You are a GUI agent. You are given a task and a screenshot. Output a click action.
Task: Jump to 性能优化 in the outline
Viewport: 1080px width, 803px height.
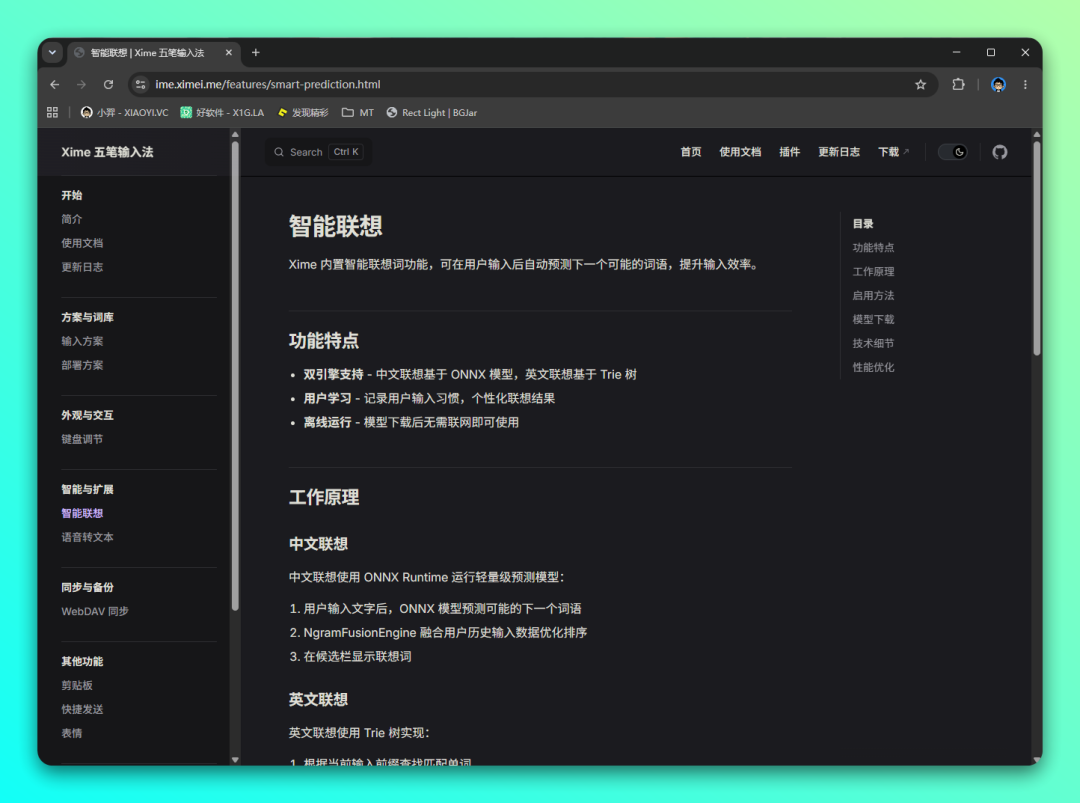[873, 368]
